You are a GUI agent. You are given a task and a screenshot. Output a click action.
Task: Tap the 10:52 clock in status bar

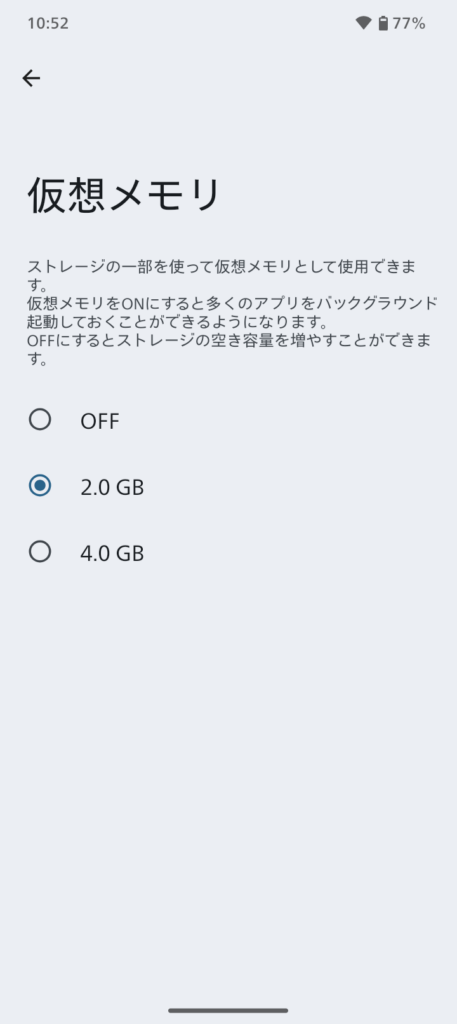pos(48,24)
